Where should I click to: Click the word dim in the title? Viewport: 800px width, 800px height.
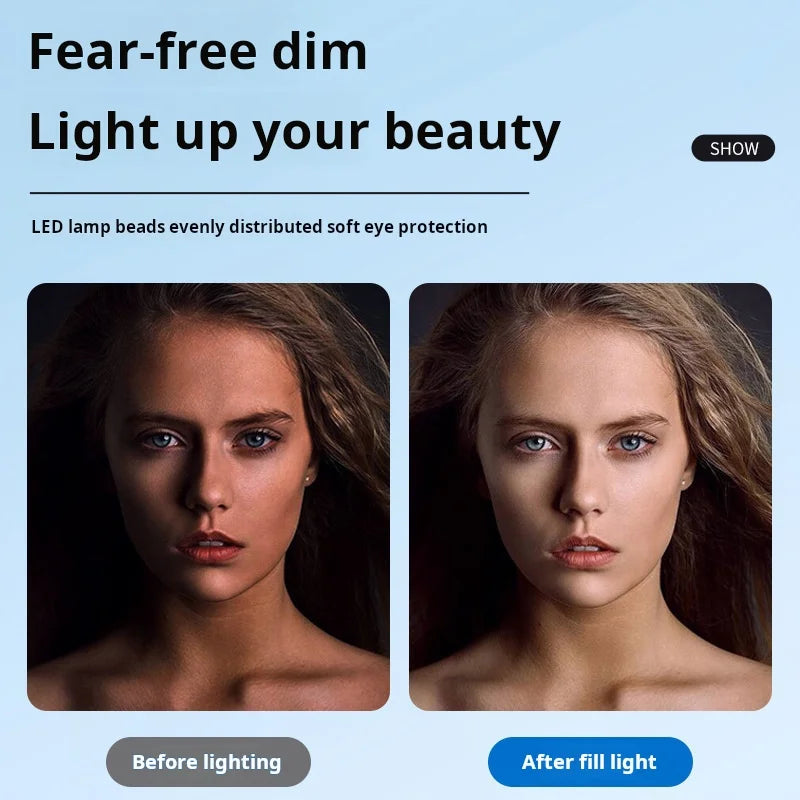click(319, 52)
